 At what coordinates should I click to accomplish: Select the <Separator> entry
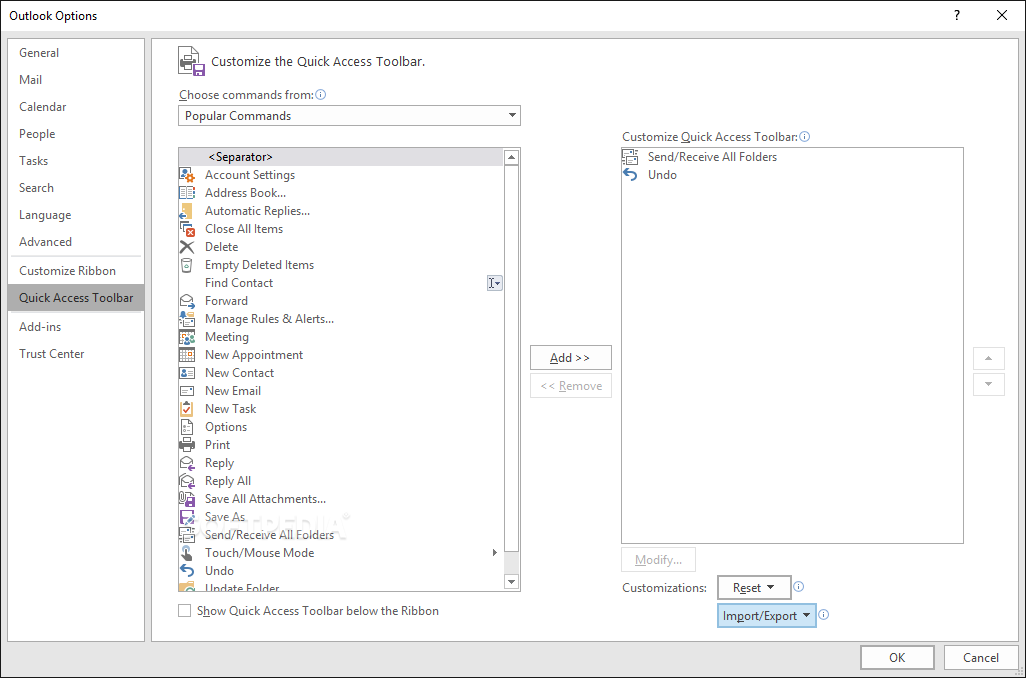pos(340,157)
